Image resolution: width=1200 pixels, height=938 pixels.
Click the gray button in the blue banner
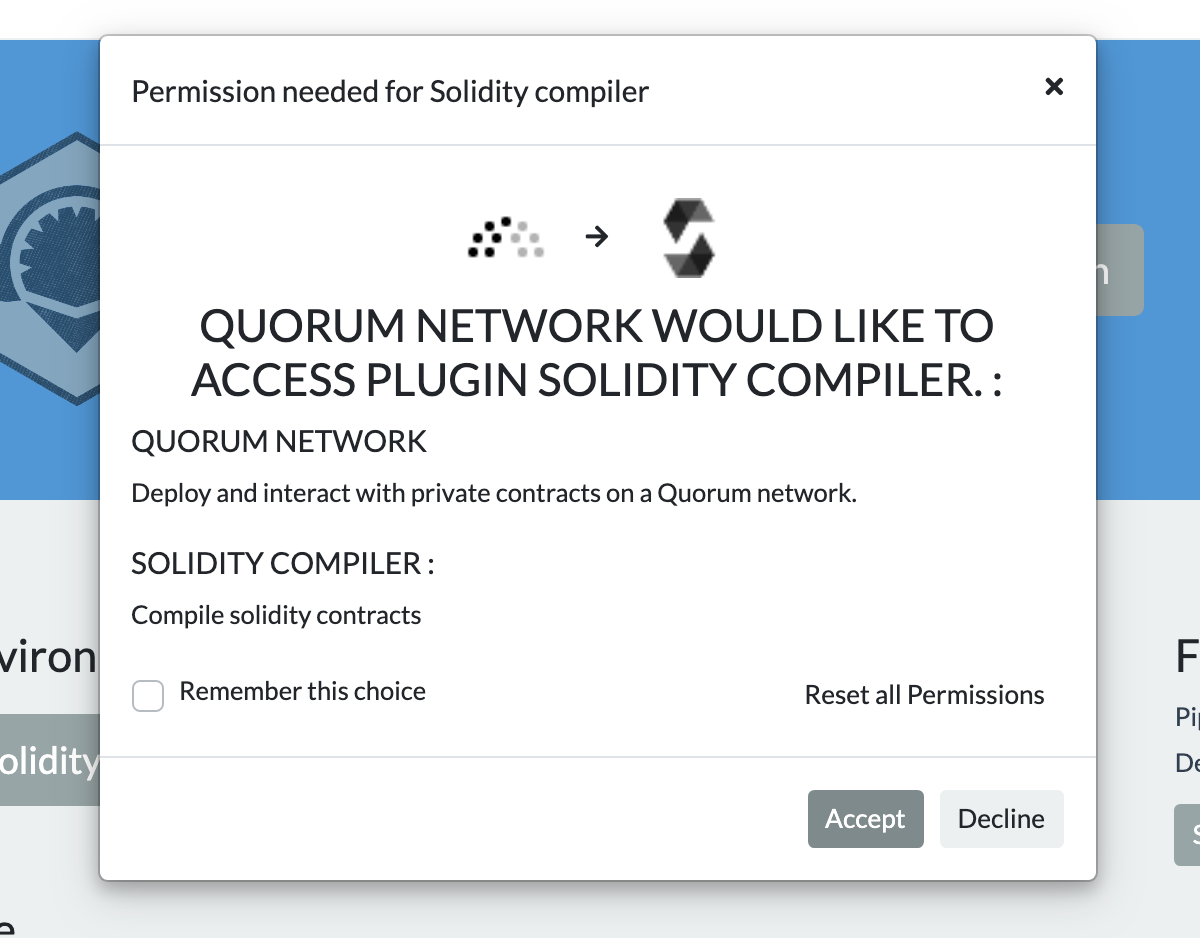(1120, 270)
